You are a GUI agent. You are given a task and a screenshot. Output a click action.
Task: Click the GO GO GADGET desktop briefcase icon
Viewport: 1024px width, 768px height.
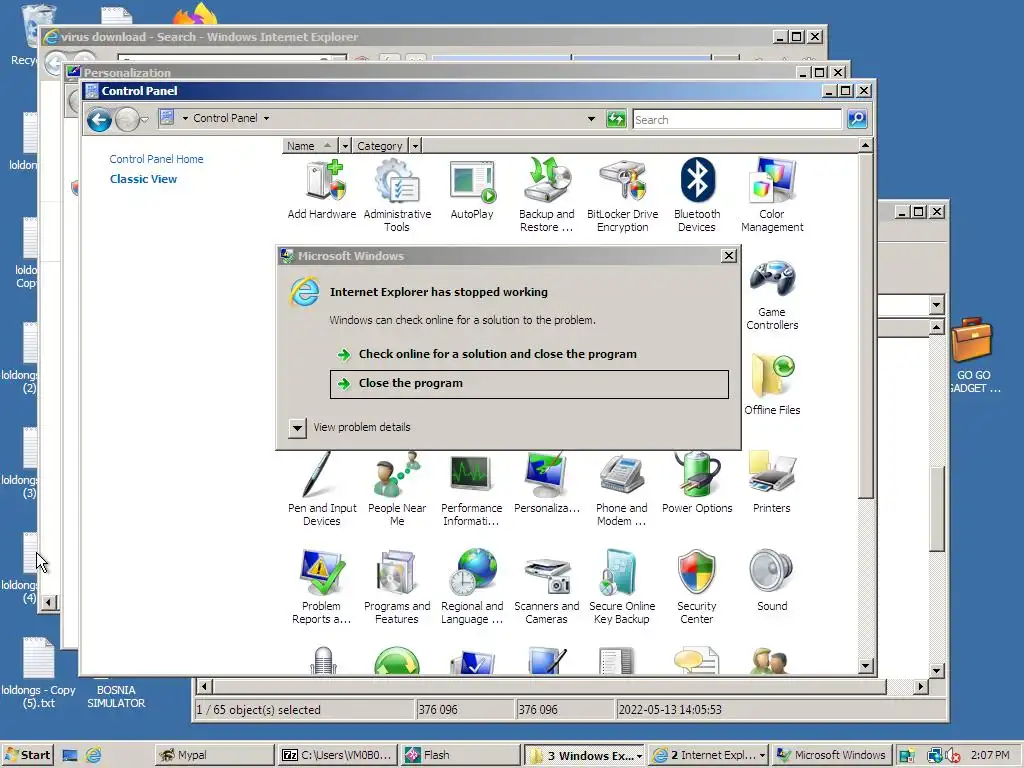tap(973, 356)
